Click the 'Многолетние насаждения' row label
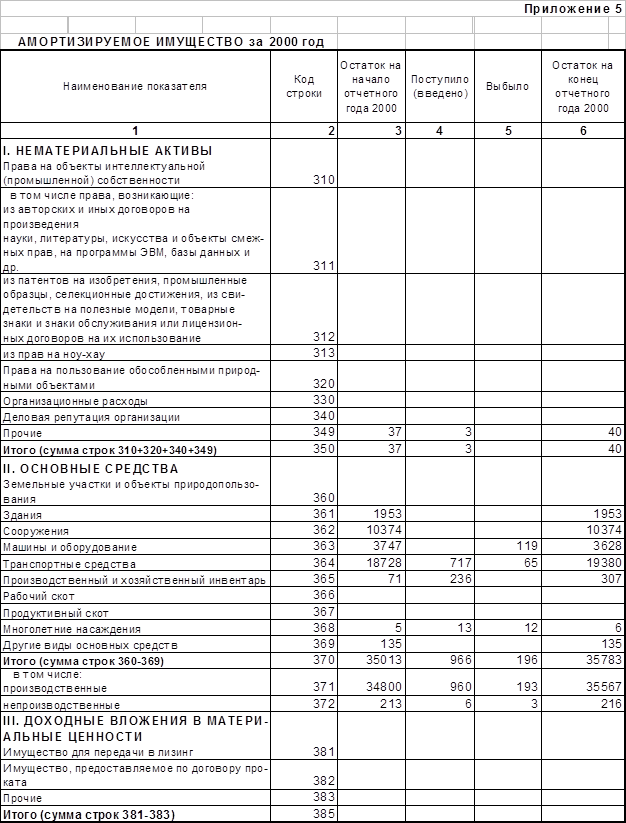The width and height of the screenshot is (626, 823). pyautogui.click(x=71, y=629)
